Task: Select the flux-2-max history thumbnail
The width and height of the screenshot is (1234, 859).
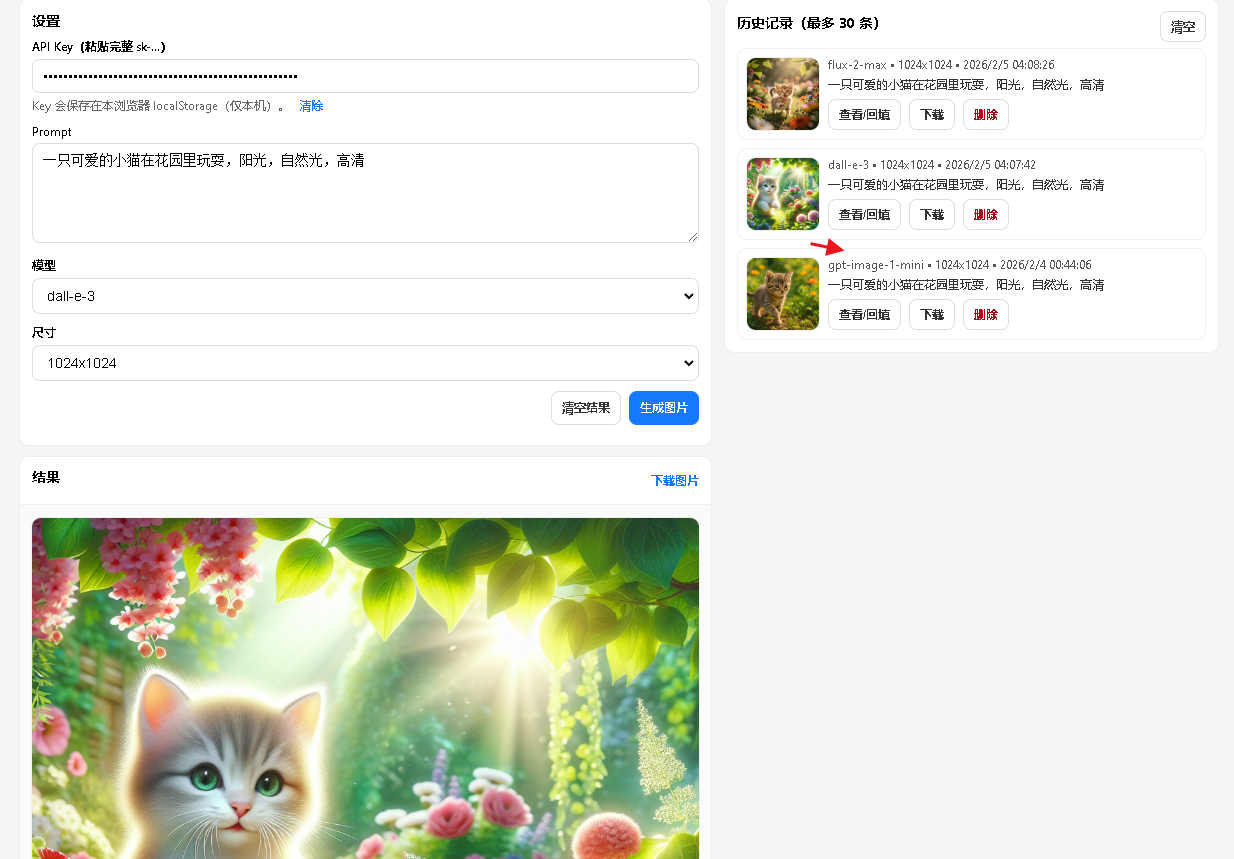Action: [783, 94]
